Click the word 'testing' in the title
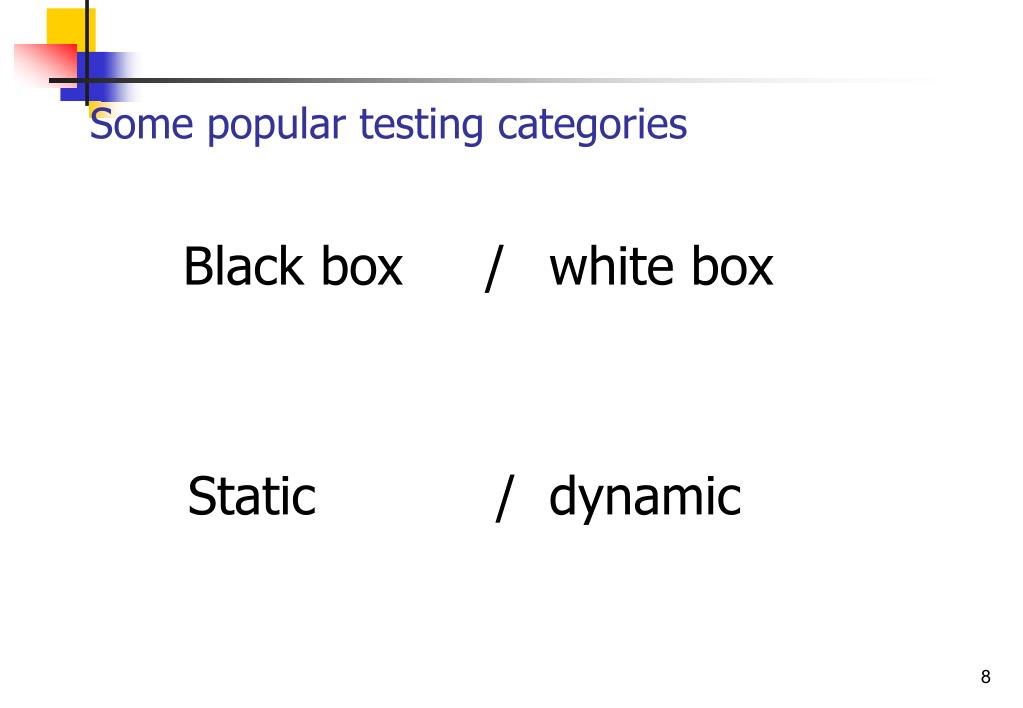 pyautogui.click(x=421, y=125)
